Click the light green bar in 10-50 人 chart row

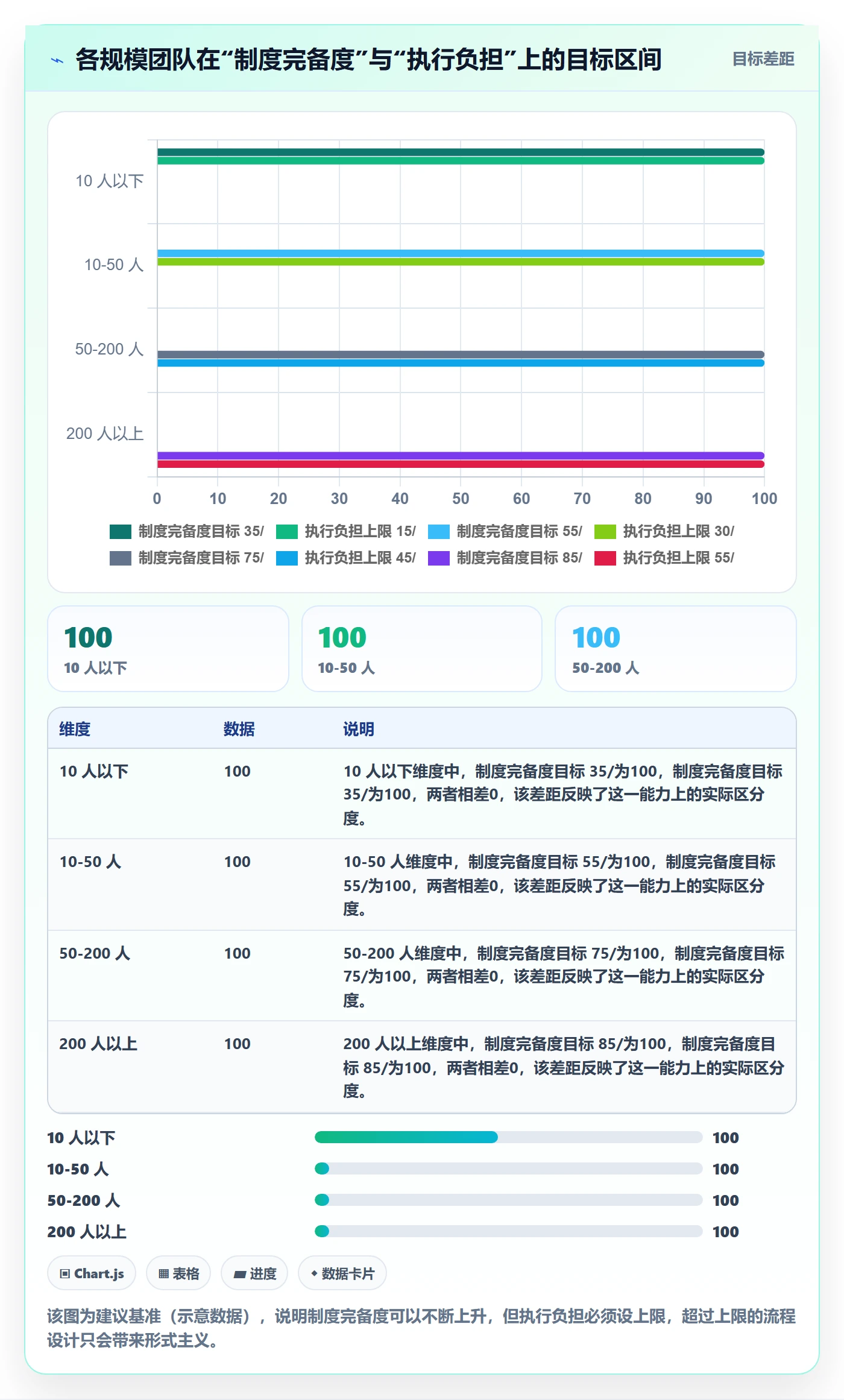pyautogui.click(x=461, y=262)
